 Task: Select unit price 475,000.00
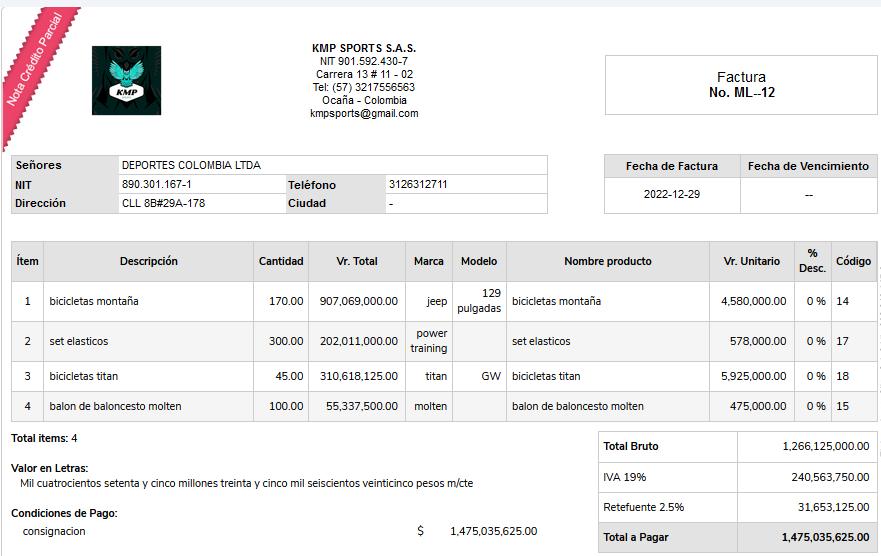[x=758, y=406]
